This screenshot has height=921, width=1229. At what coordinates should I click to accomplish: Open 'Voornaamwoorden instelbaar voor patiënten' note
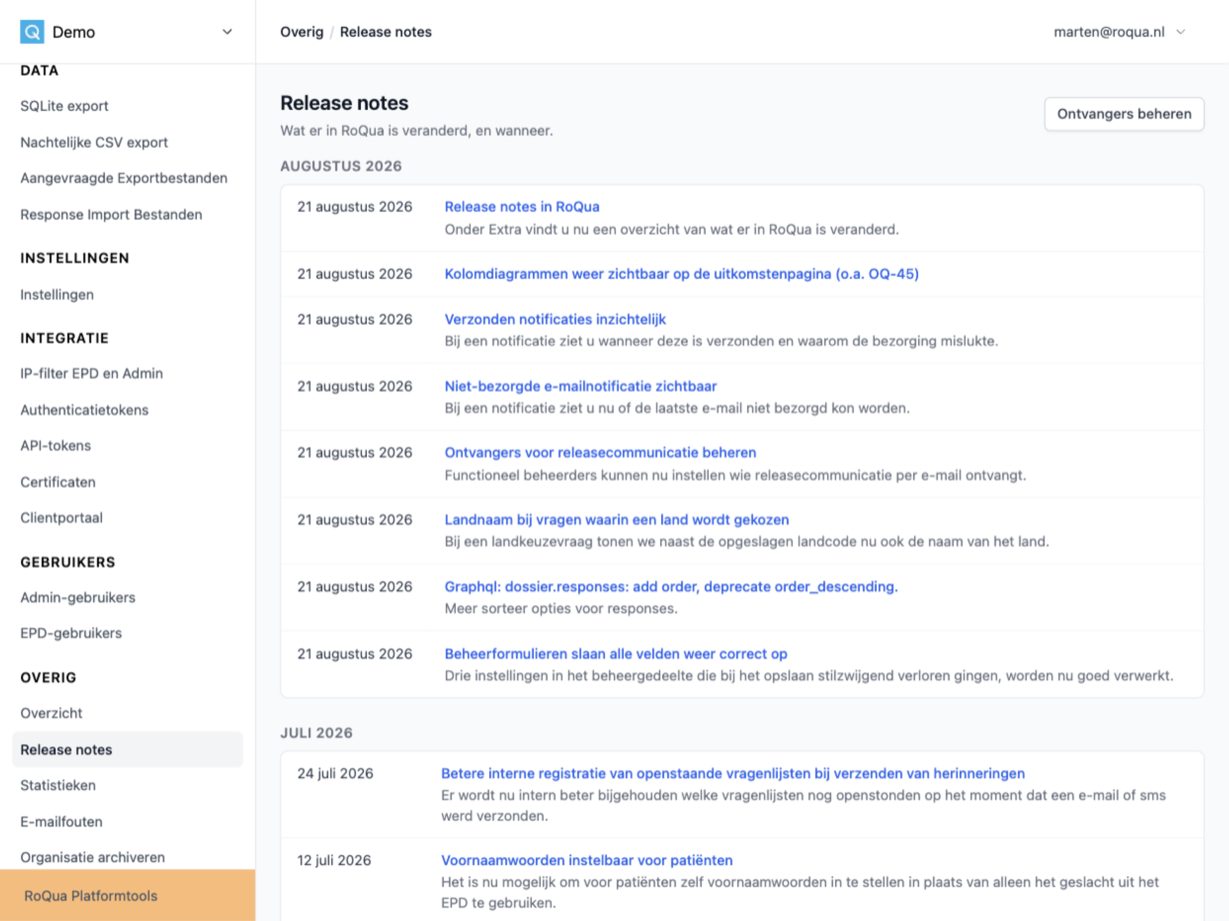tap(587, 860)
